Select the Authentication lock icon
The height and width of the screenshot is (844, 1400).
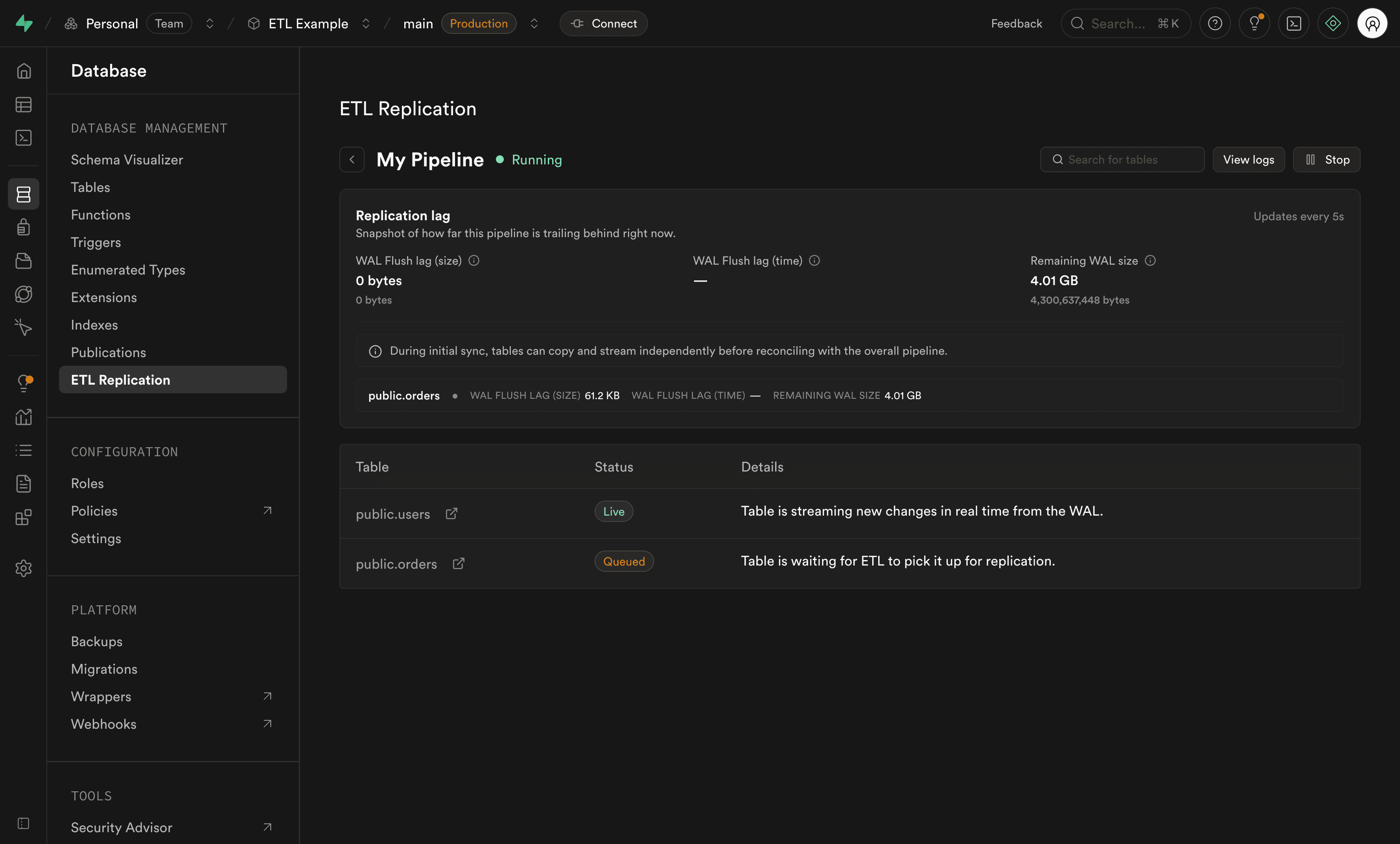coord(23,227)
